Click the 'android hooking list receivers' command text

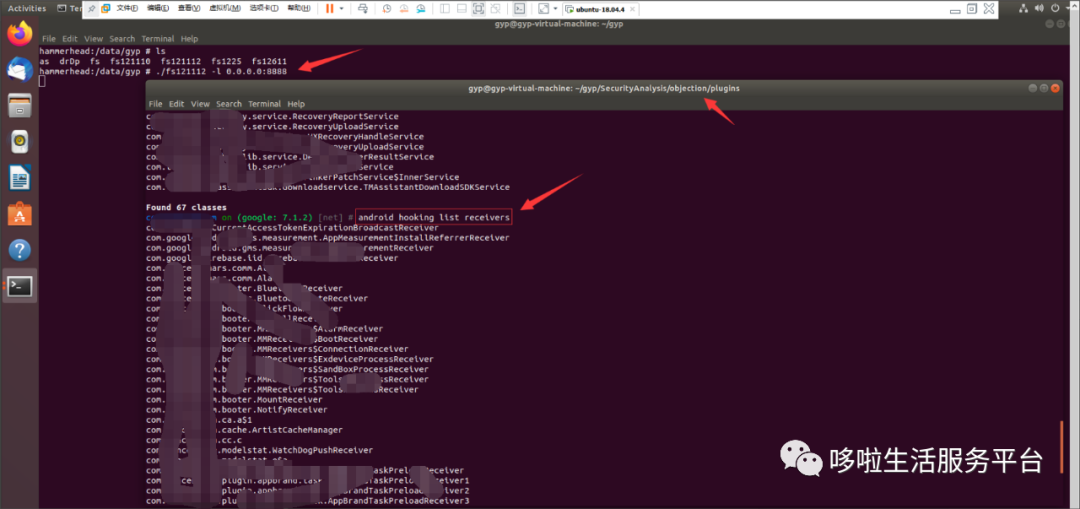[434, 217]
